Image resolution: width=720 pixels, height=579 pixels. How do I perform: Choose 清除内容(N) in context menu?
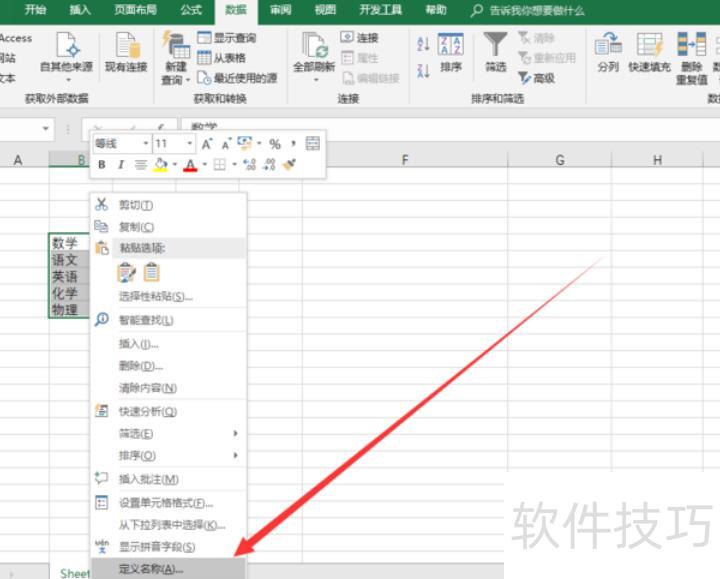pos(169,388)
